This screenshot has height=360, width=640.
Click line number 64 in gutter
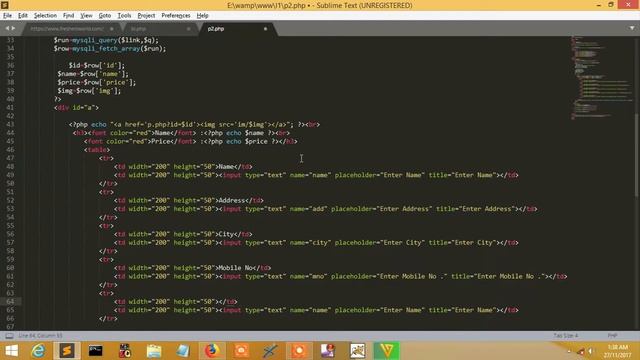(x=10, y=301)
